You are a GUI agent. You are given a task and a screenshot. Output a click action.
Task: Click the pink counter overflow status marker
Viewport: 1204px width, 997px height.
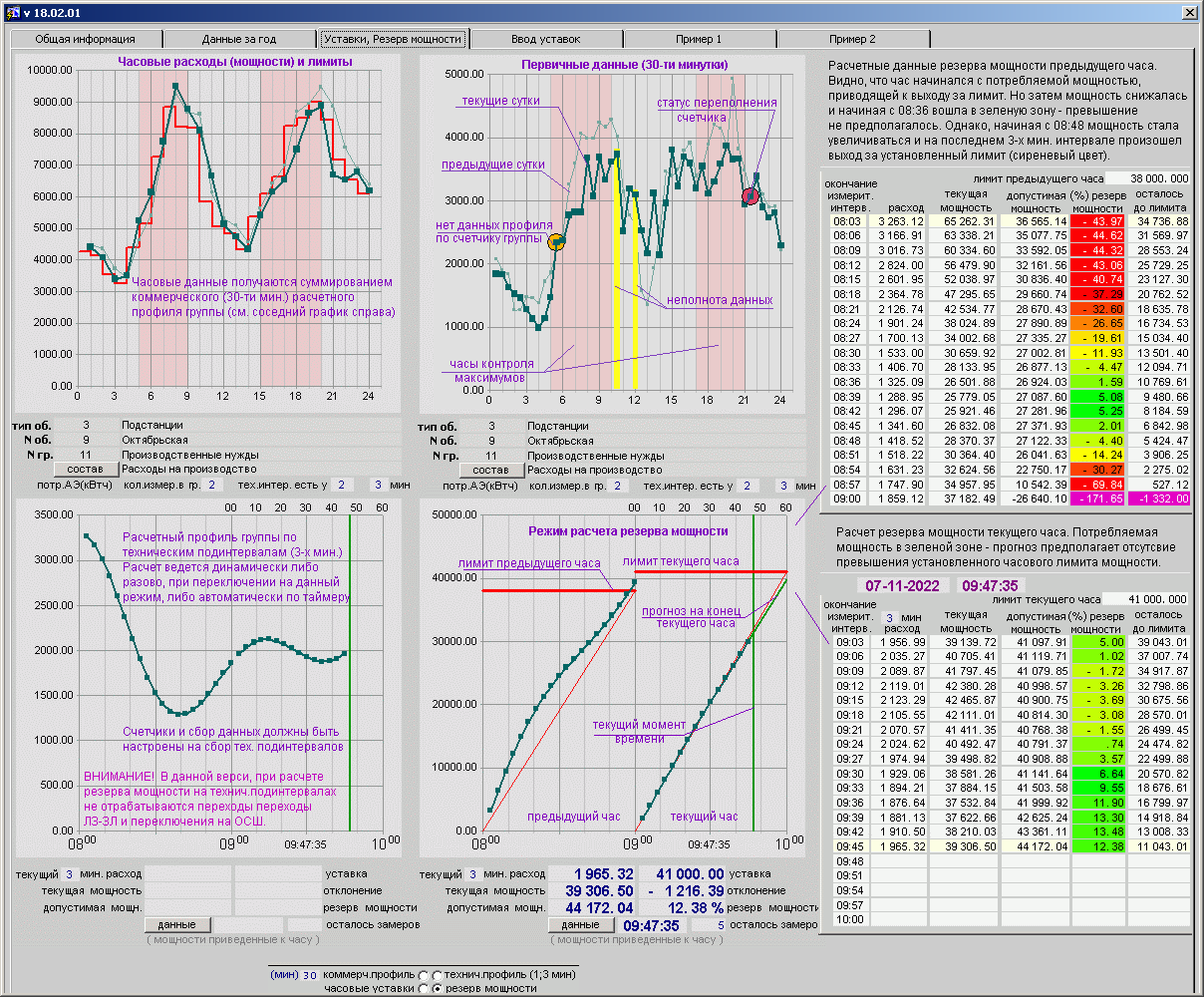click(x=751, y=196)
